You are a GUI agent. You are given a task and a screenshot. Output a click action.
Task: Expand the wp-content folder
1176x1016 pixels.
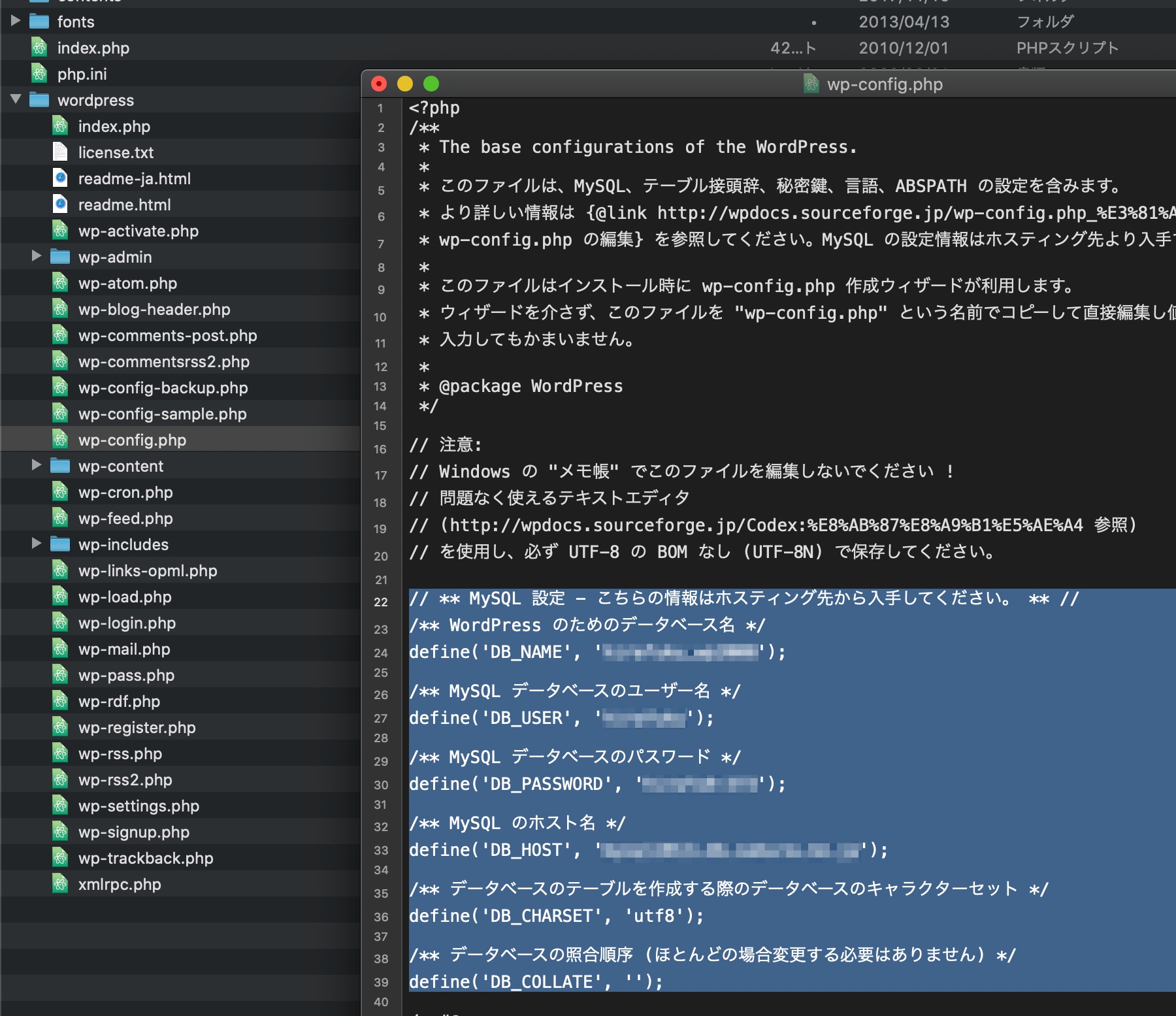coord(37,466)
